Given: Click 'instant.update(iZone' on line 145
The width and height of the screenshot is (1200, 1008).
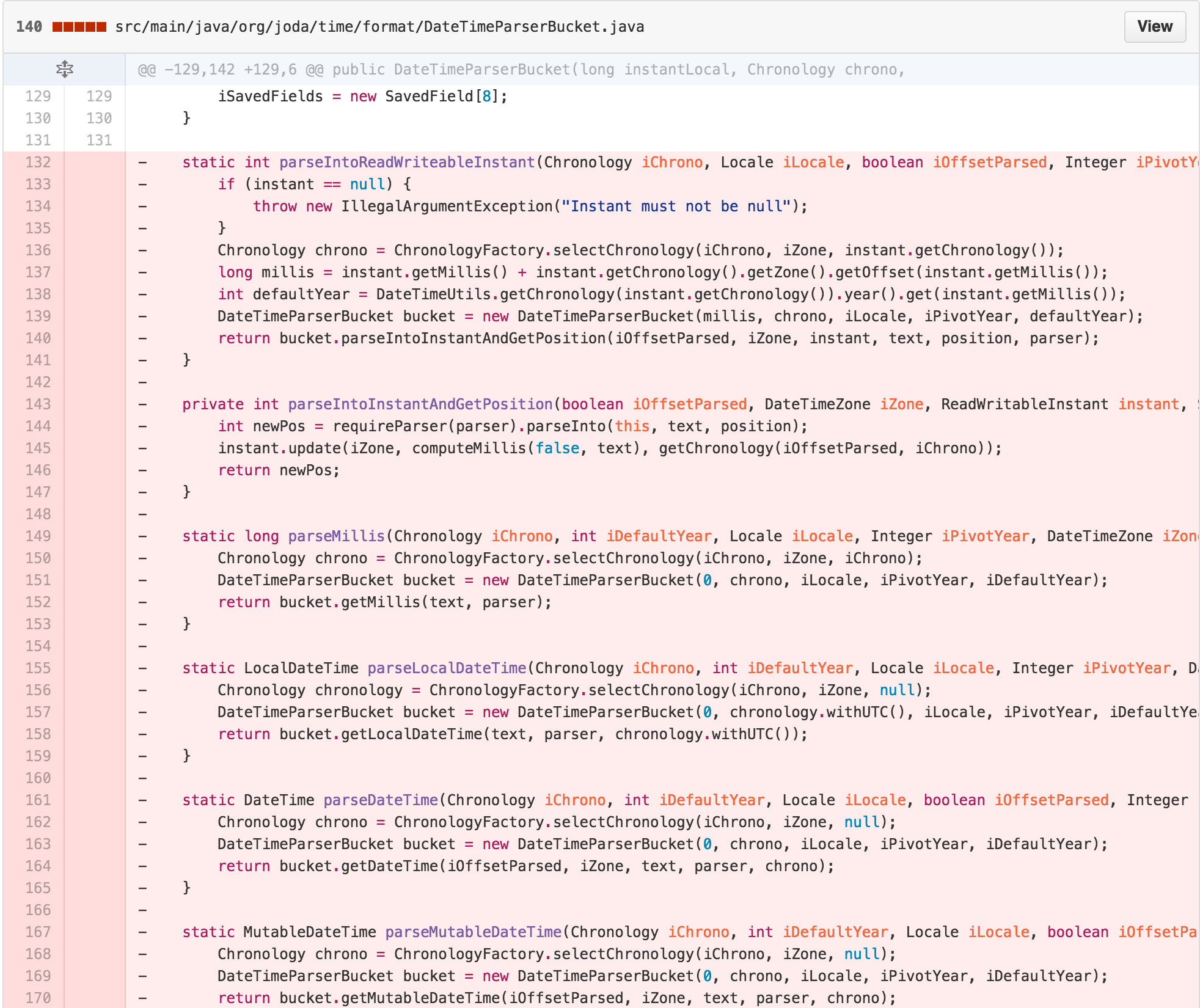Looking at the screenshot, I should (x=305, y=448).
